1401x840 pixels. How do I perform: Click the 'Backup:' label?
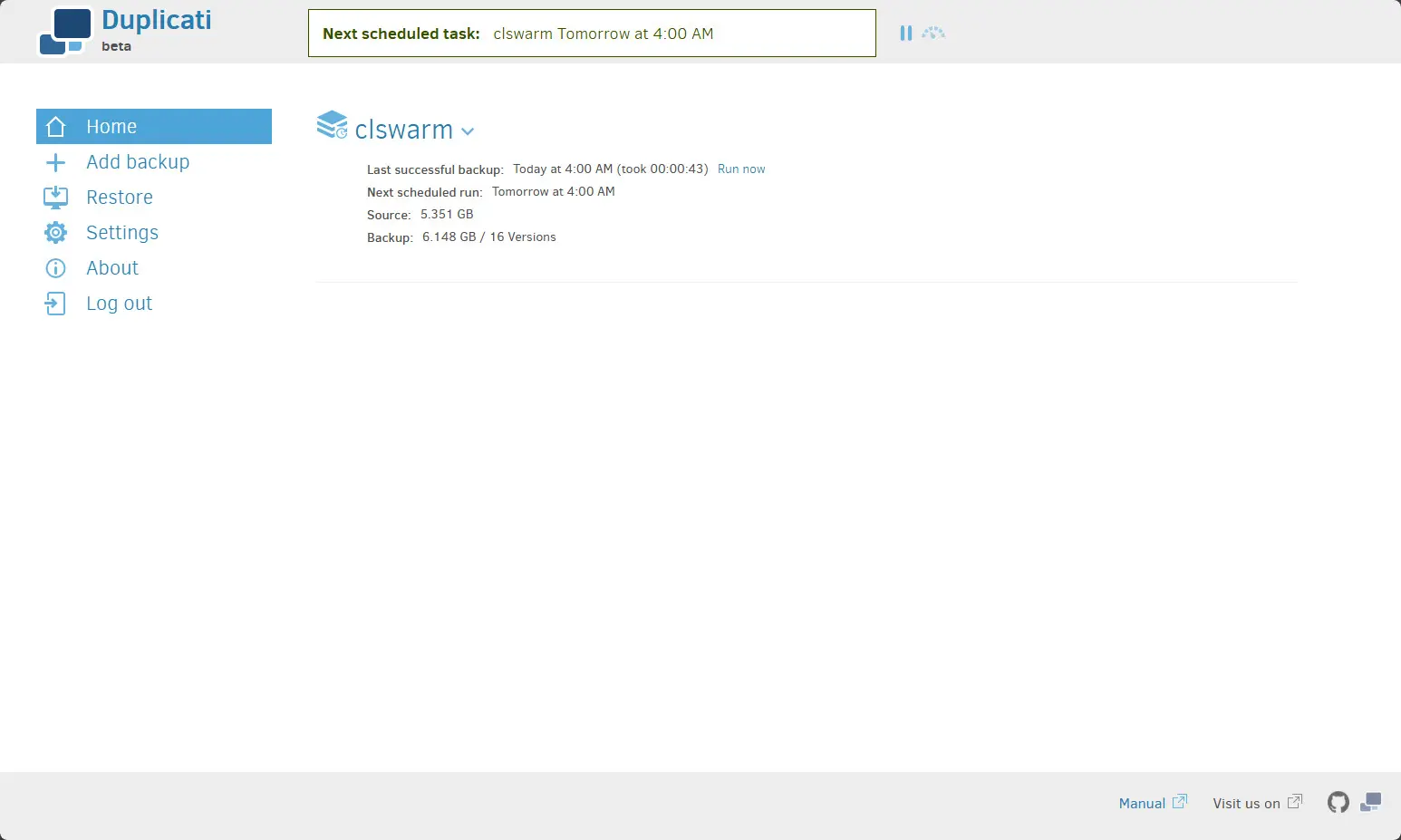390,237
